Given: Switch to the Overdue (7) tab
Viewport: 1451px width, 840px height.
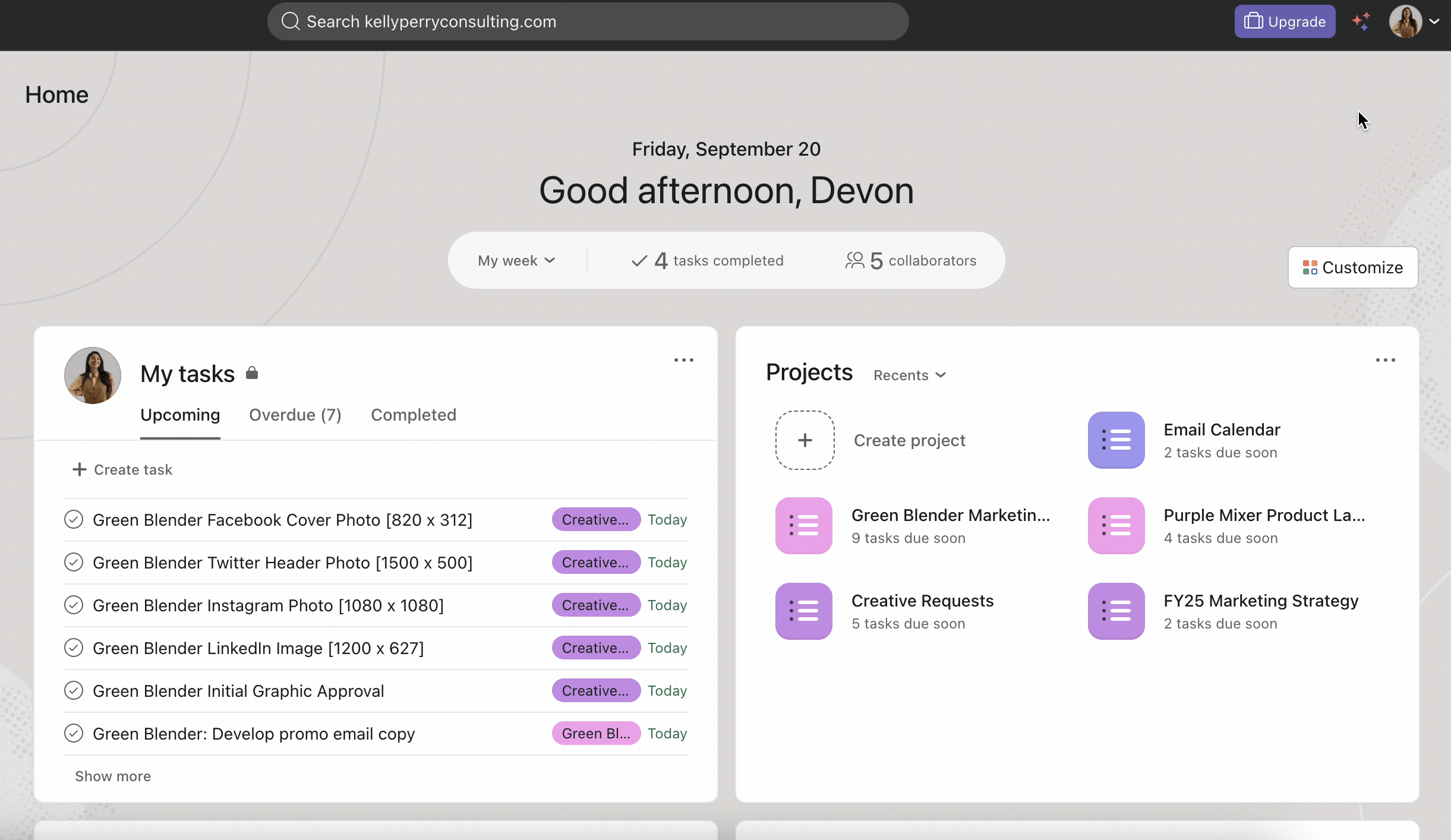Looking at the screenshot, I should [x=295, y=415].
